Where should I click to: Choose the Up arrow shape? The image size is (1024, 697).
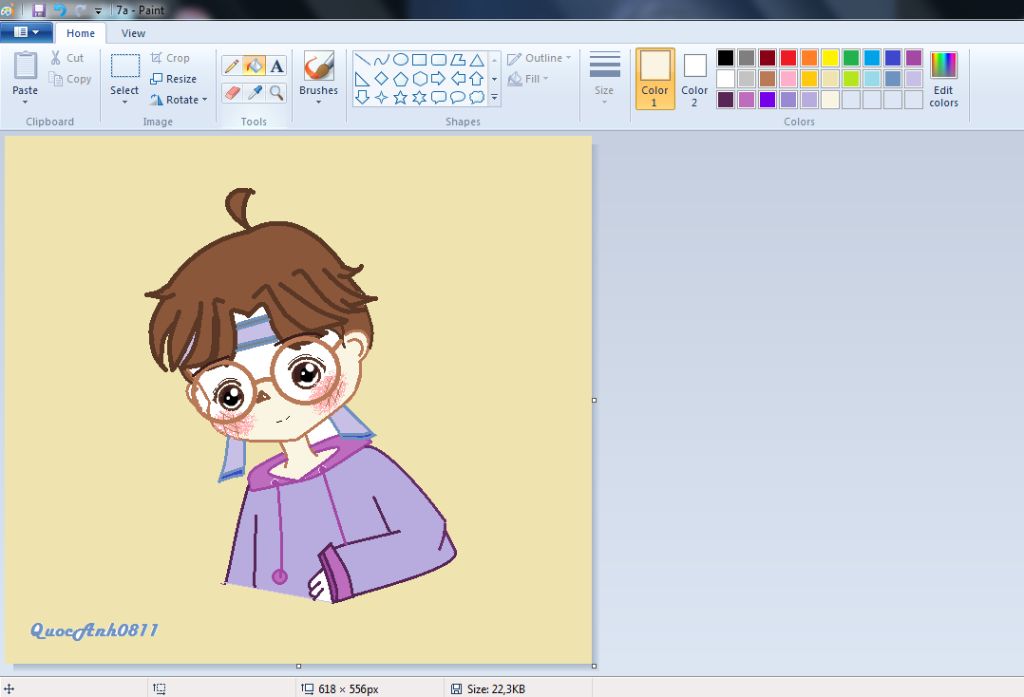point(477,79)
